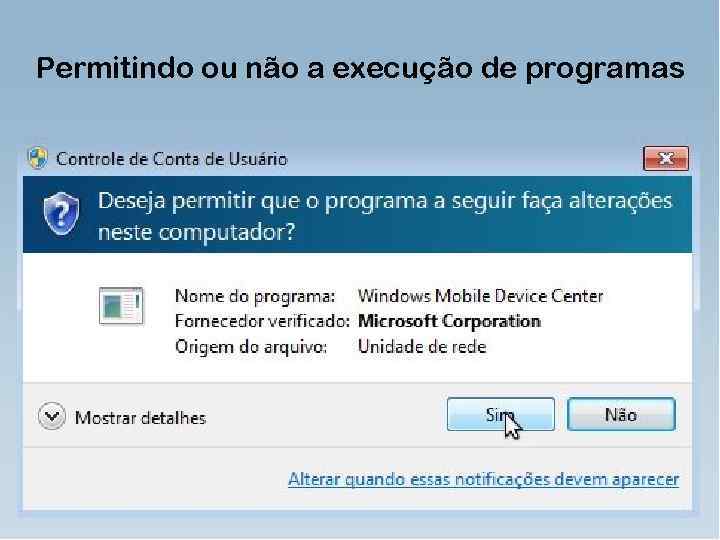Click the 'neste computador?' line in the banner
The height and width of the screenshot is (540, 720).
click(197, 232)
